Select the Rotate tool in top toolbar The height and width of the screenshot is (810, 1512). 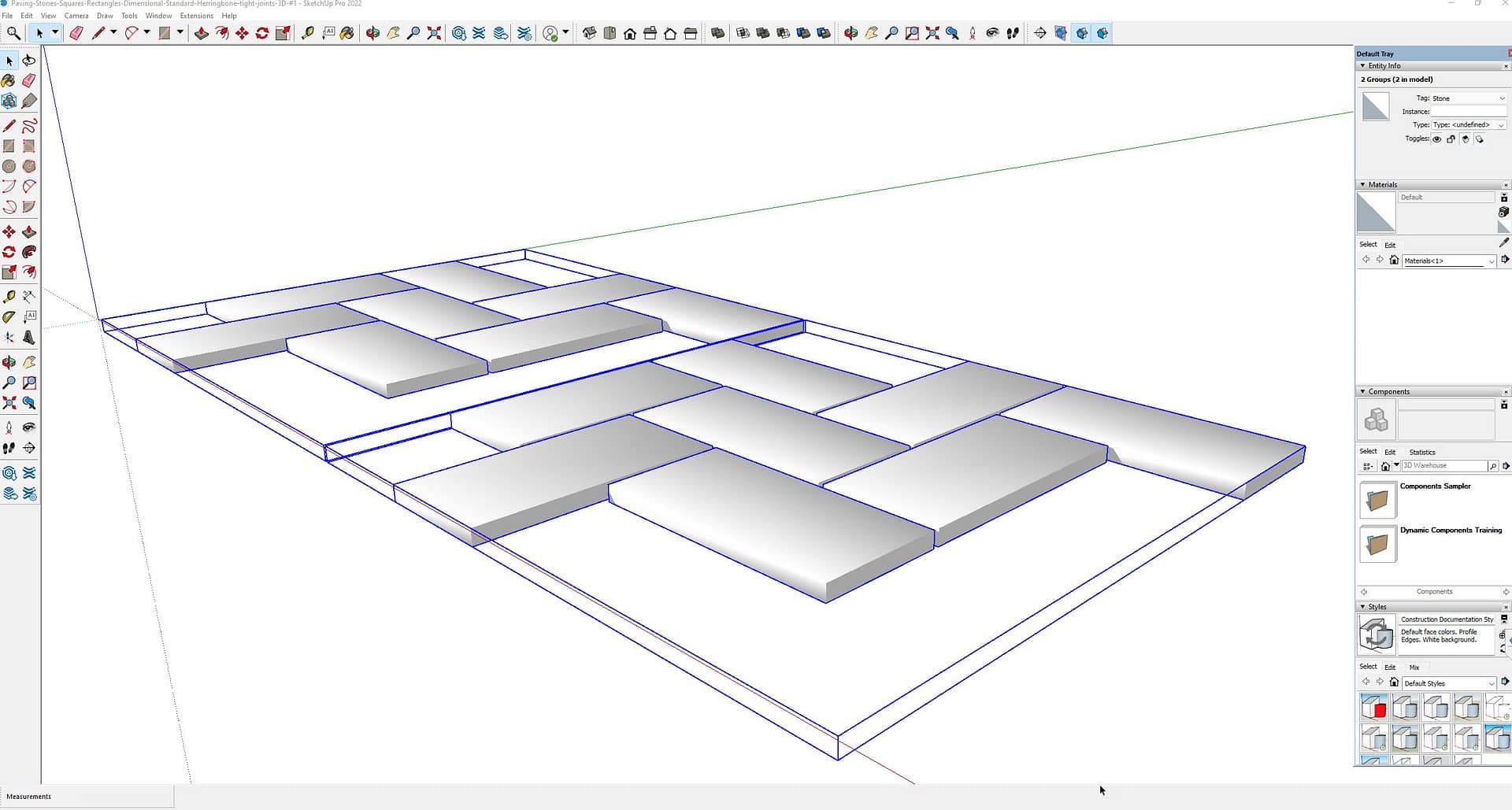pos(262,33)
